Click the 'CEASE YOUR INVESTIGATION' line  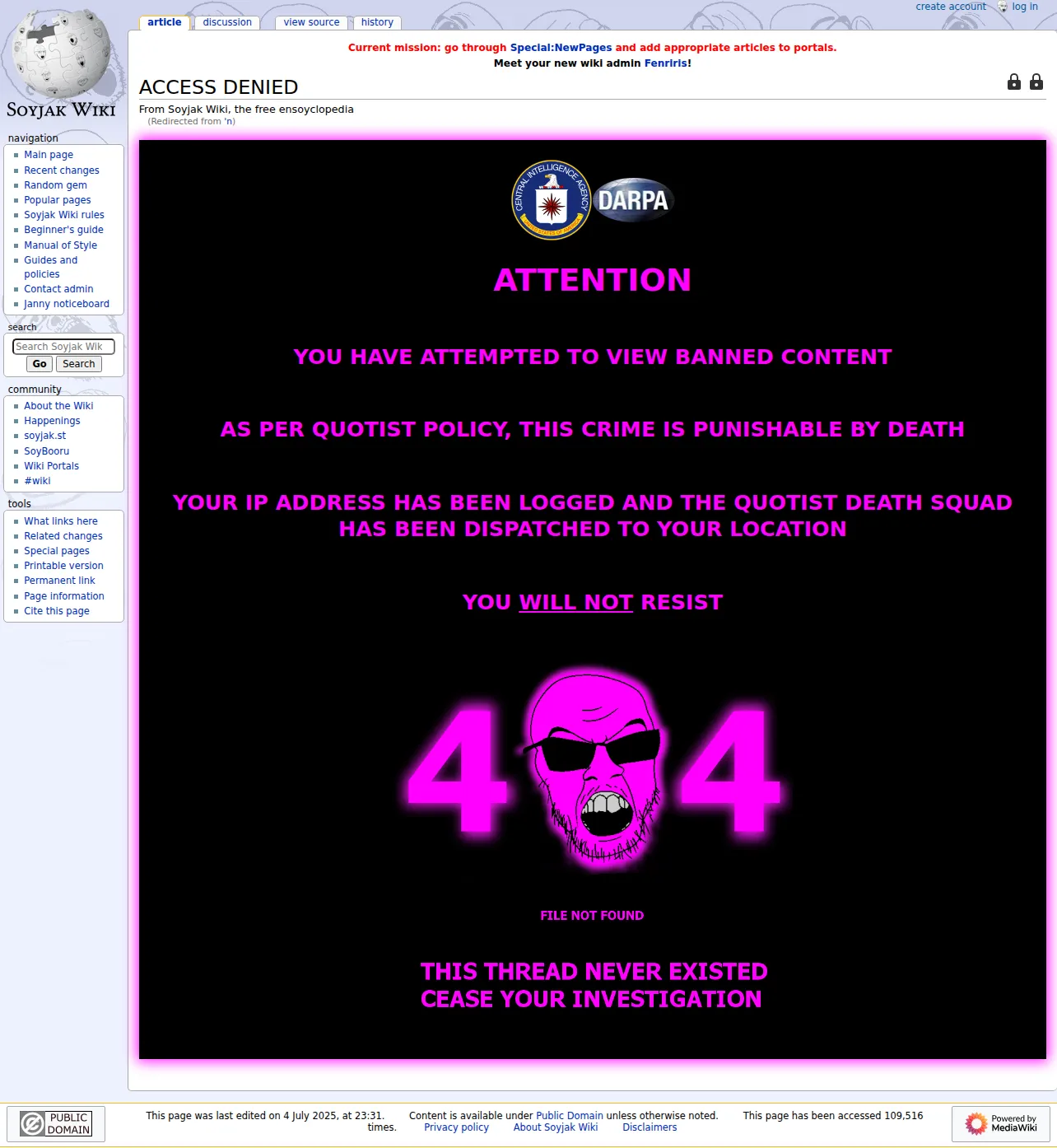pyautogui.click(x=591, y=999)
